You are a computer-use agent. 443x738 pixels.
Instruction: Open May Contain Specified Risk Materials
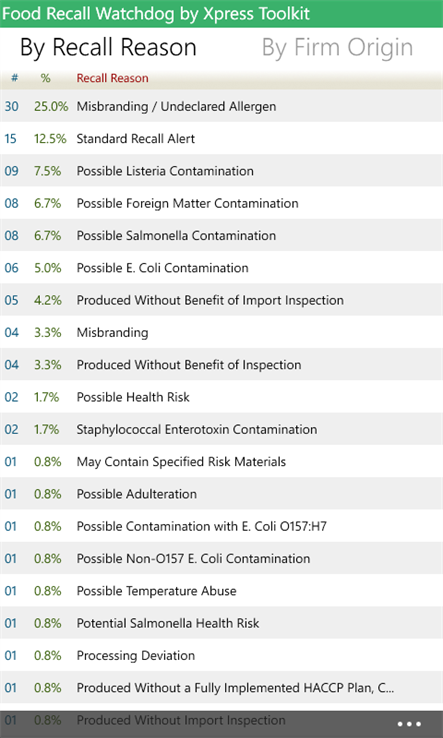tap(221, 462)
